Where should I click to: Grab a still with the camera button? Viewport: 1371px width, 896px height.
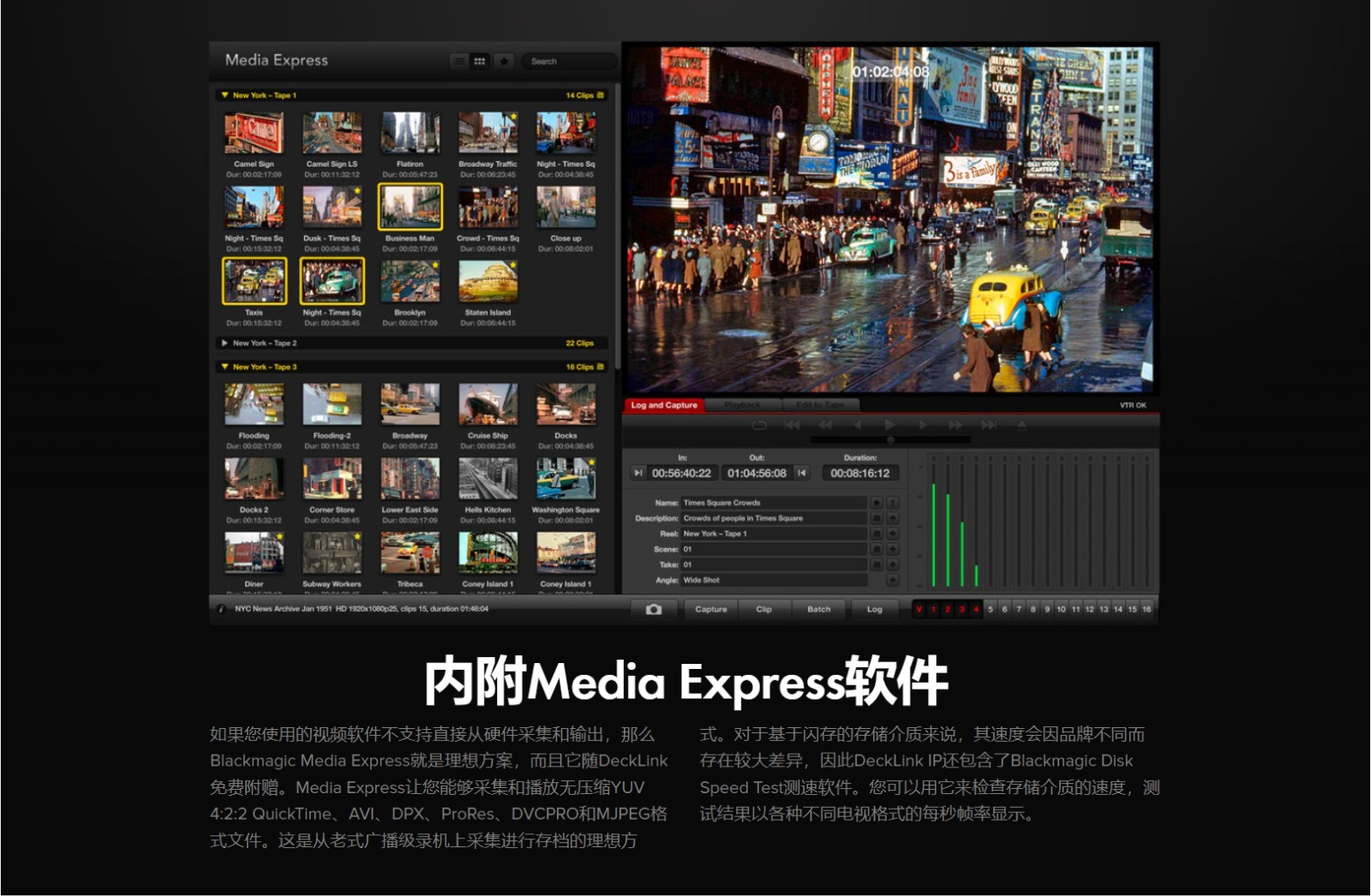click(654, 609)
